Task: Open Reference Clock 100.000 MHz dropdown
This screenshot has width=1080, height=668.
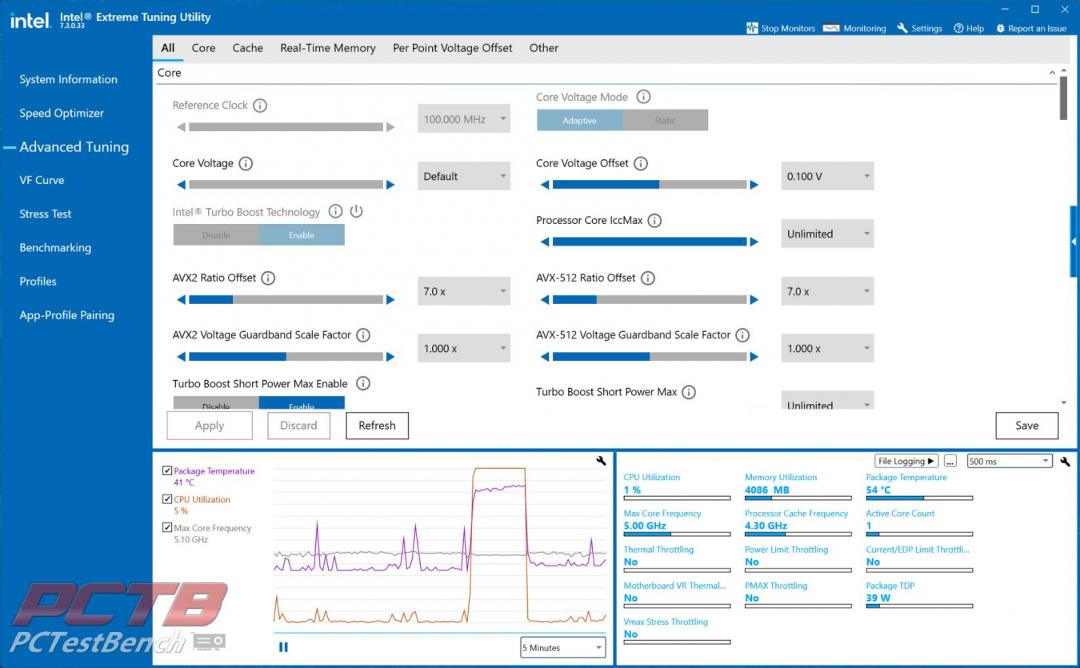Action: [464, 119]
